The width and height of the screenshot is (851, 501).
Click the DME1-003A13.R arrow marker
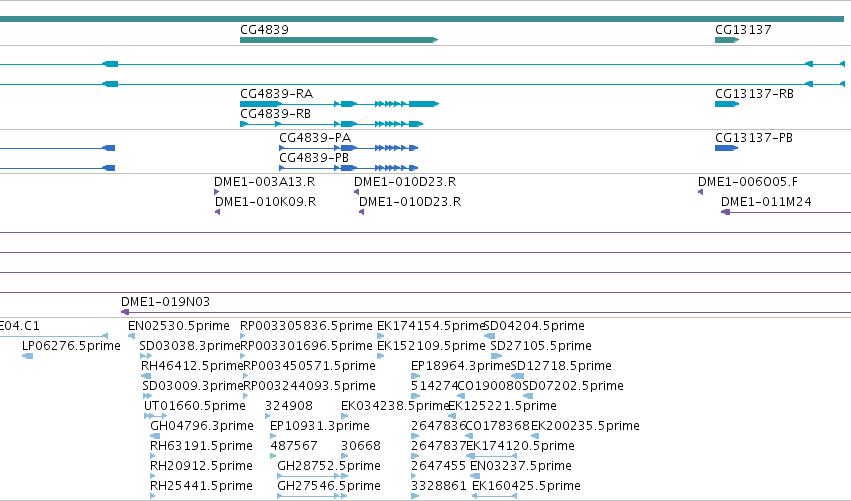pyautogui.click(x=217, y=192)
